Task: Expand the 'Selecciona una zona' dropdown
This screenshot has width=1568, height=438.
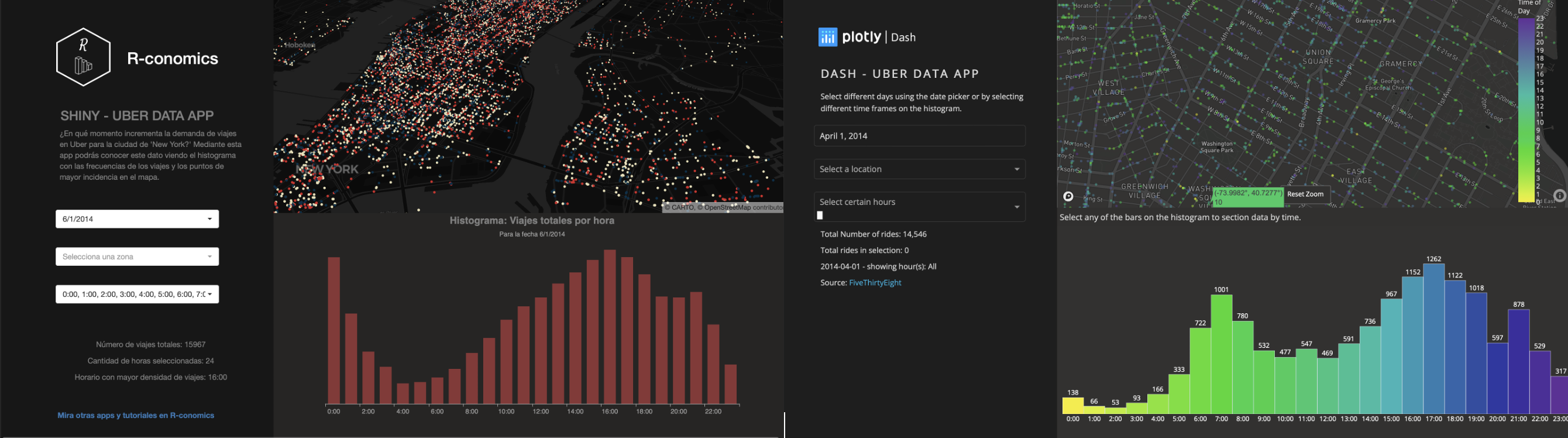Action: point(137,256)
